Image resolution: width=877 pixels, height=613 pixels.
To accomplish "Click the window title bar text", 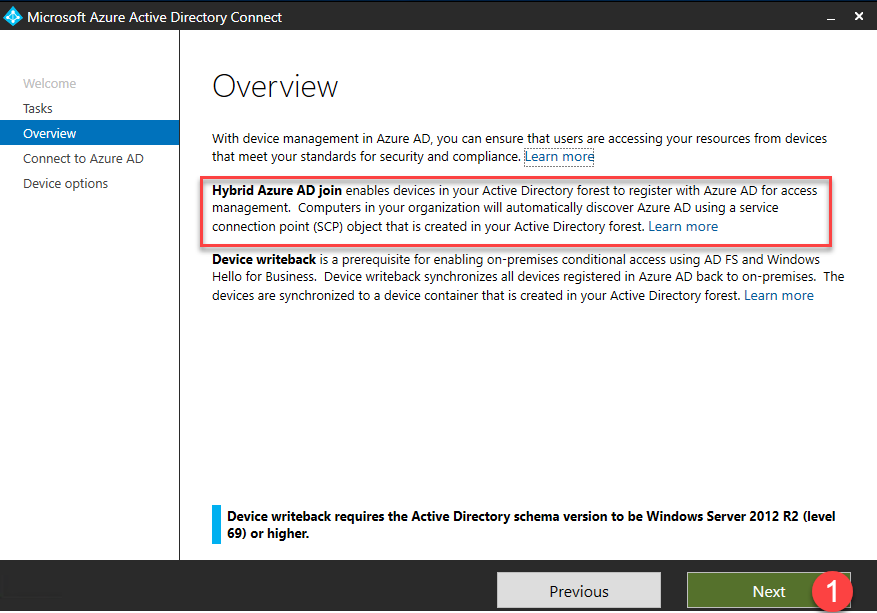I will tap(154, 17).
